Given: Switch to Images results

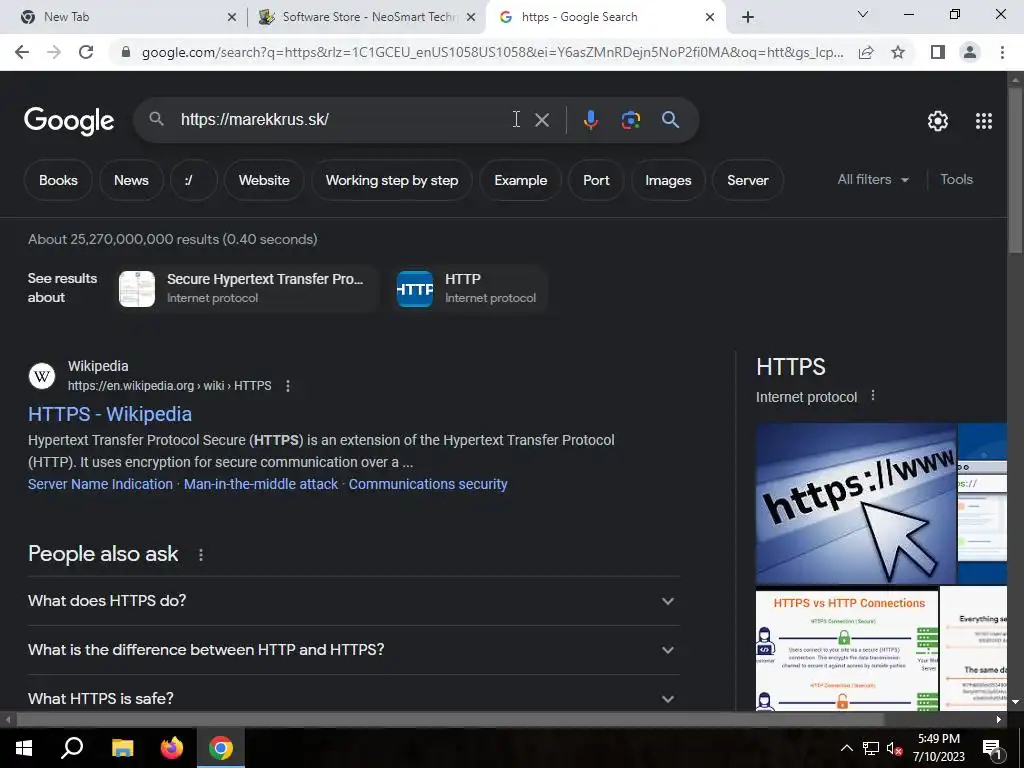Looking at the screenshot, I should [x=668, y=180].
